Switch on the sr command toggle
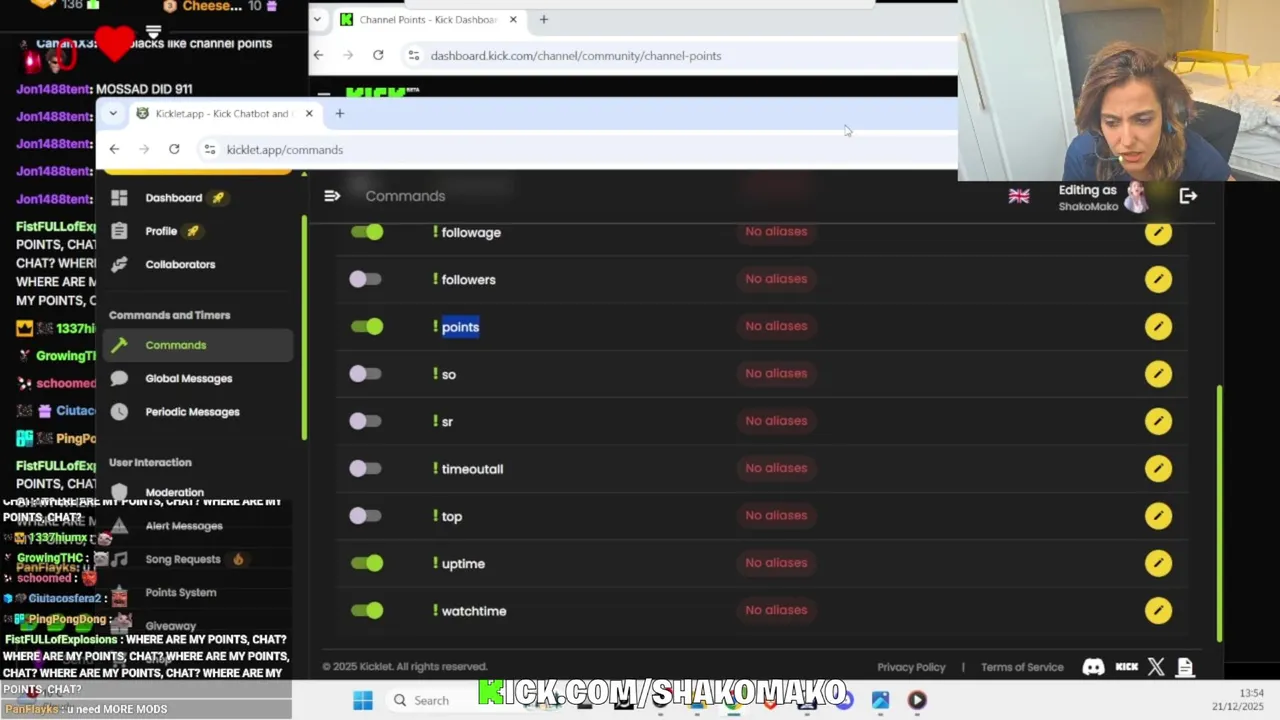Screen dimensions: 1280x720 coord(365,421)
